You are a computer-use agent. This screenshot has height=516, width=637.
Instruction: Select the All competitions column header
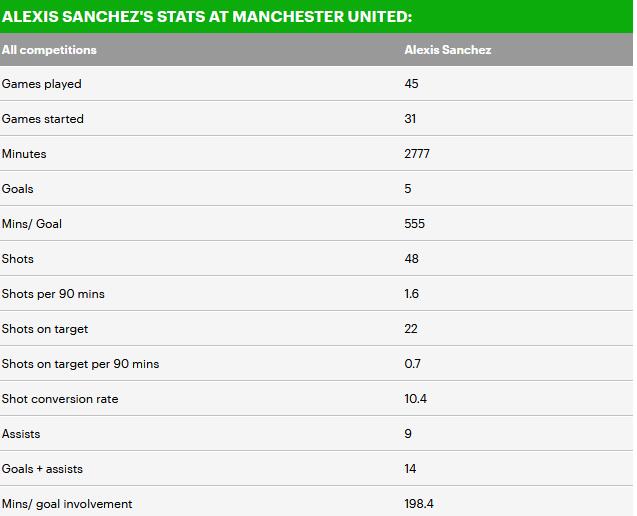click(49, 50)
